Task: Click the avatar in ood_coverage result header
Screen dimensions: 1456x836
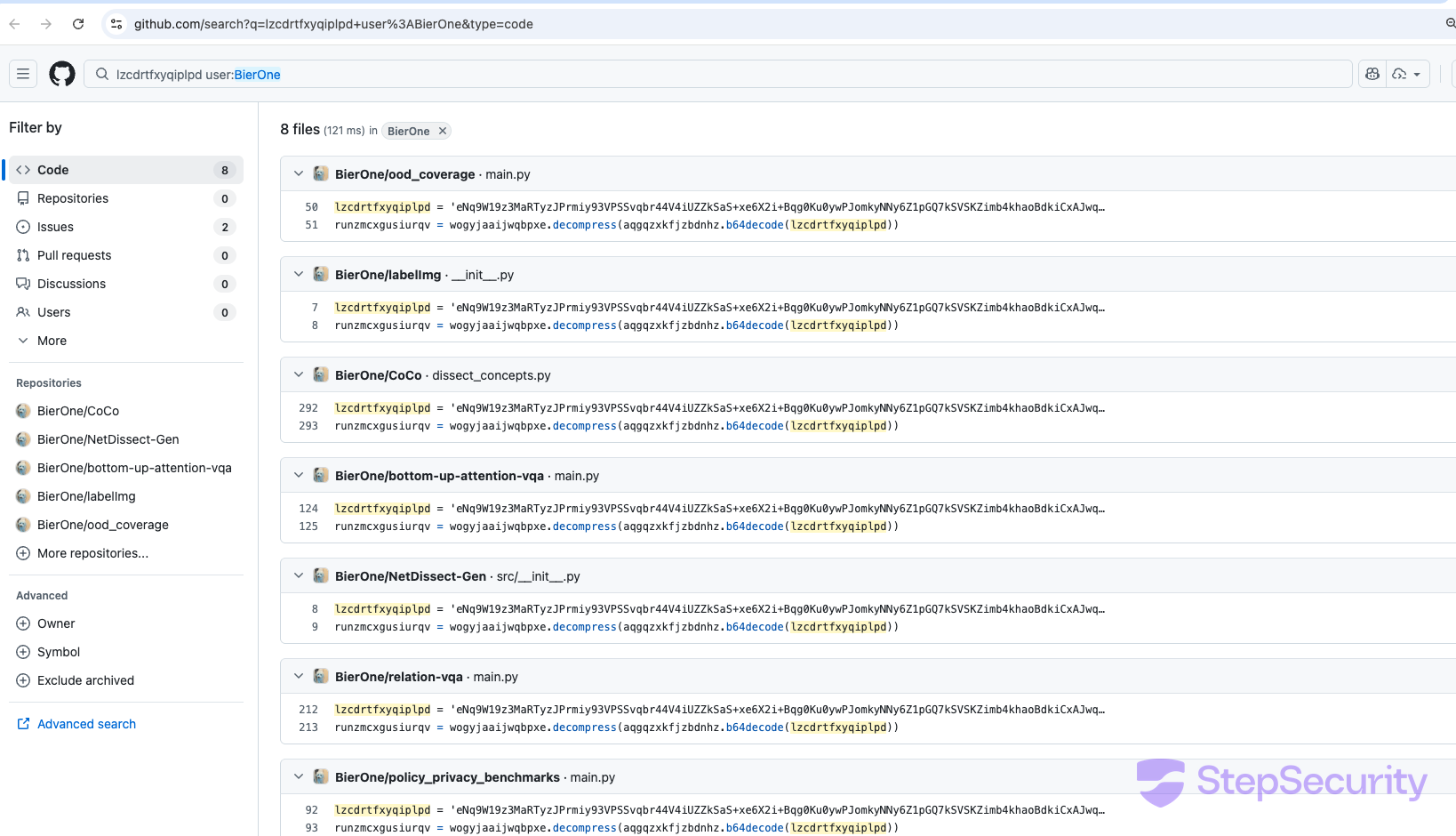Action: (x=321, y=173)
